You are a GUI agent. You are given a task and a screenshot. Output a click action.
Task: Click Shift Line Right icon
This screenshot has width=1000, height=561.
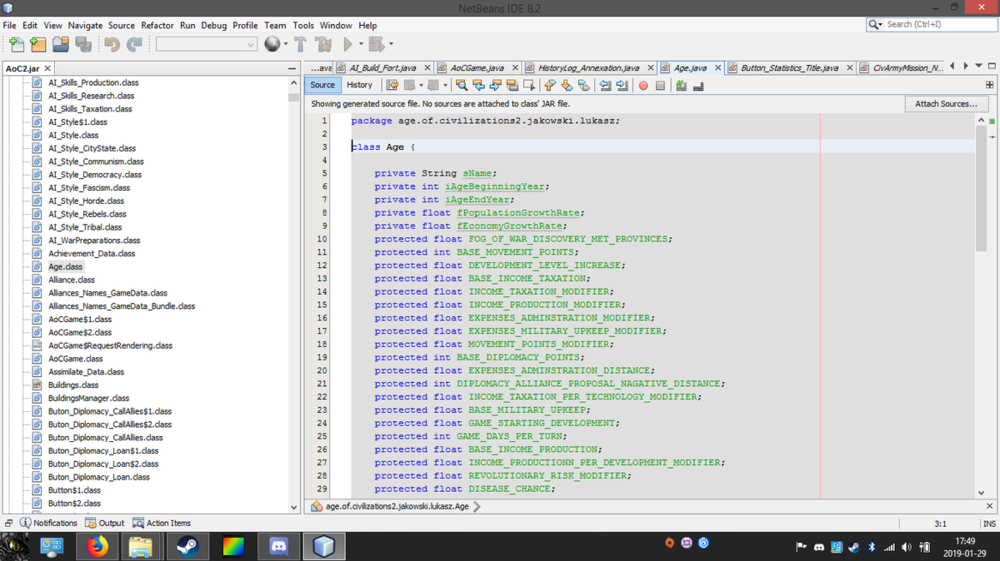622,85
